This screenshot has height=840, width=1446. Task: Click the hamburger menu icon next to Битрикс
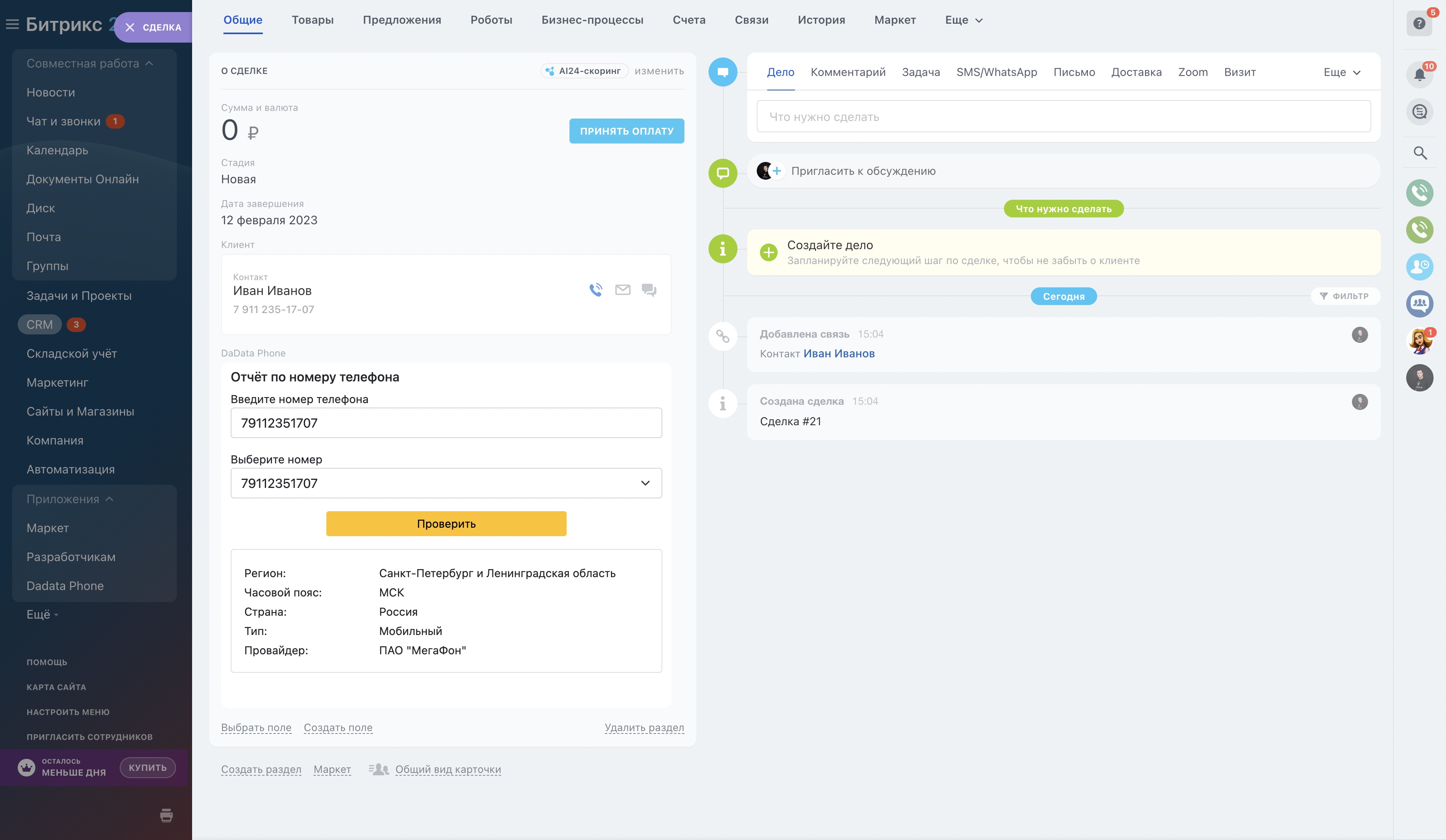(x=12, y=24)
